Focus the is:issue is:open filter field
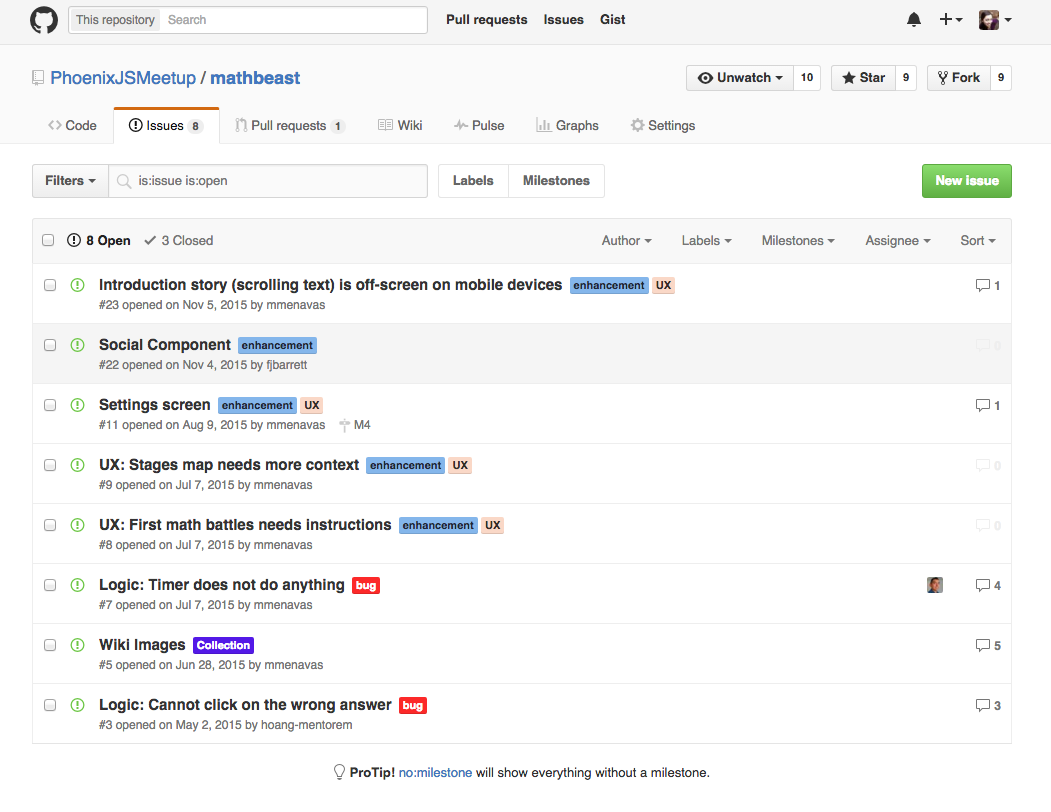Screen dimensions: 1051x812 point(268,181)
